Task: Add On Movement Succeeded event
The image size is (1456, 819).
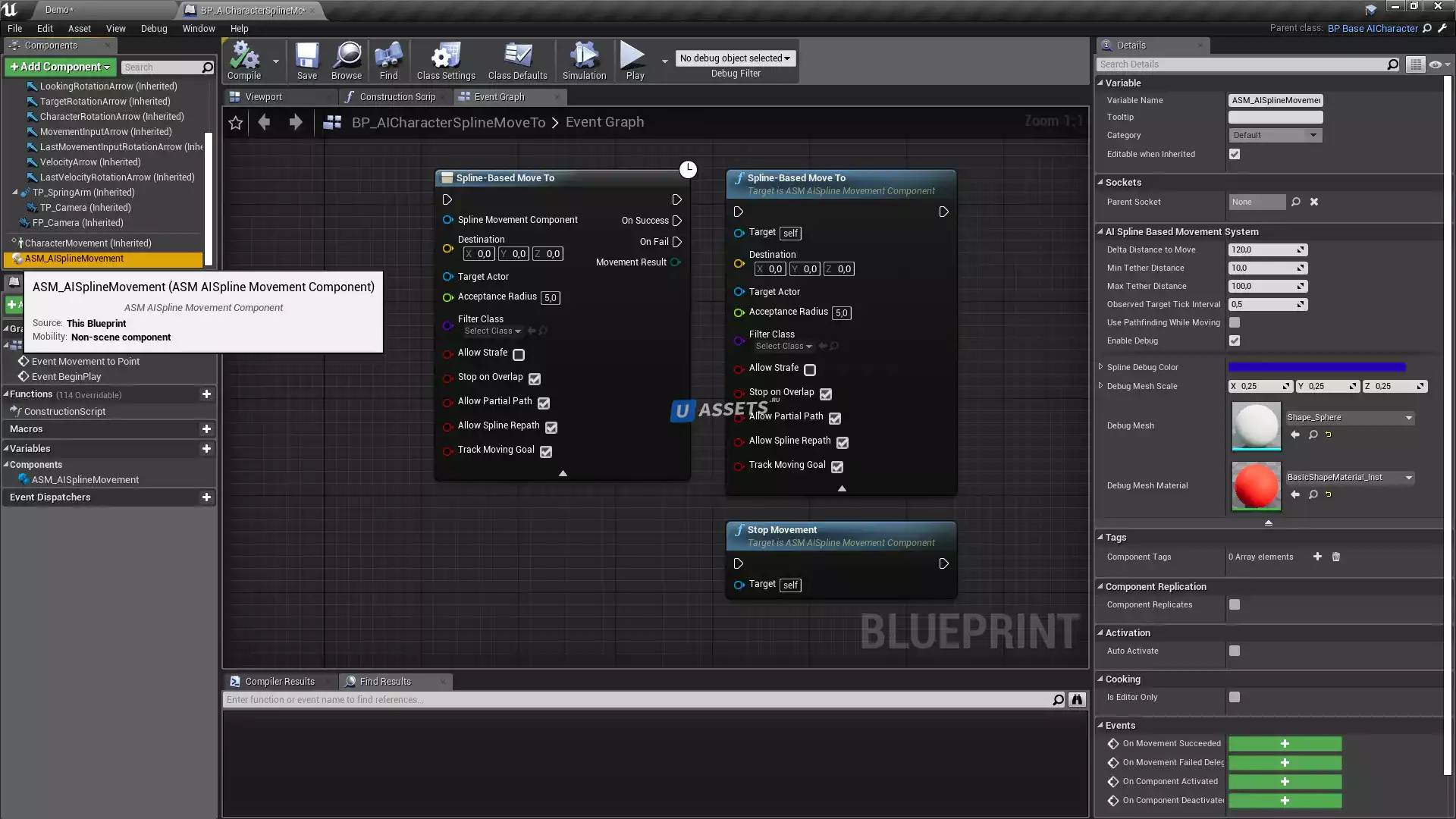Action: coord(1284,744)
